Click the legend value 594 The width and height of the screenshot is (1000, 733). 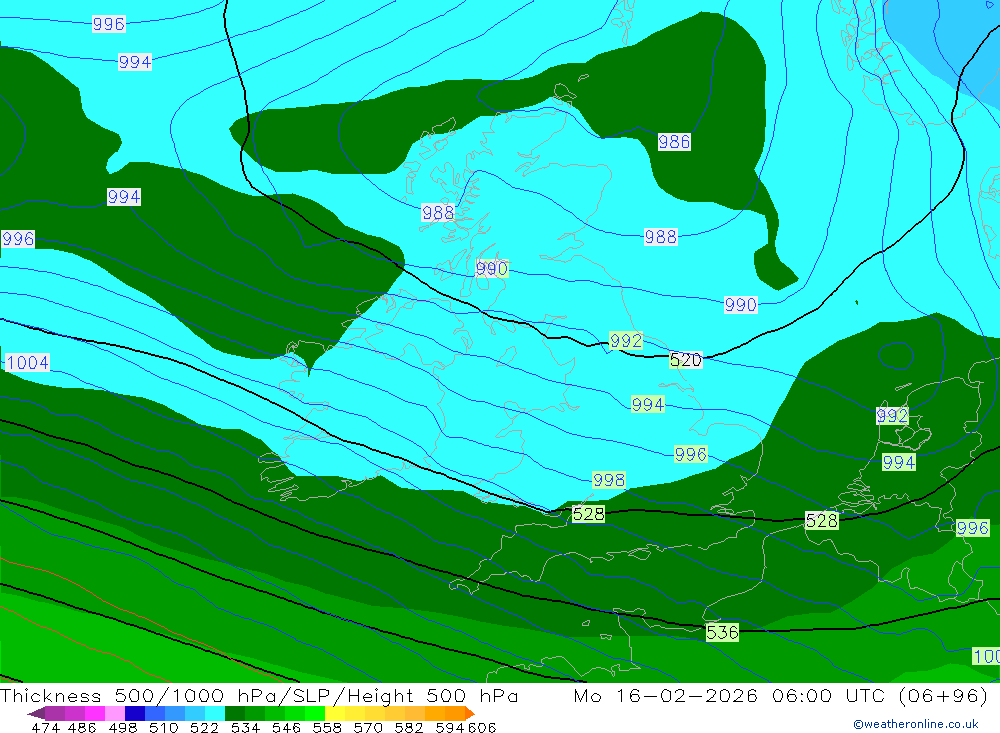tap(450, 727)
